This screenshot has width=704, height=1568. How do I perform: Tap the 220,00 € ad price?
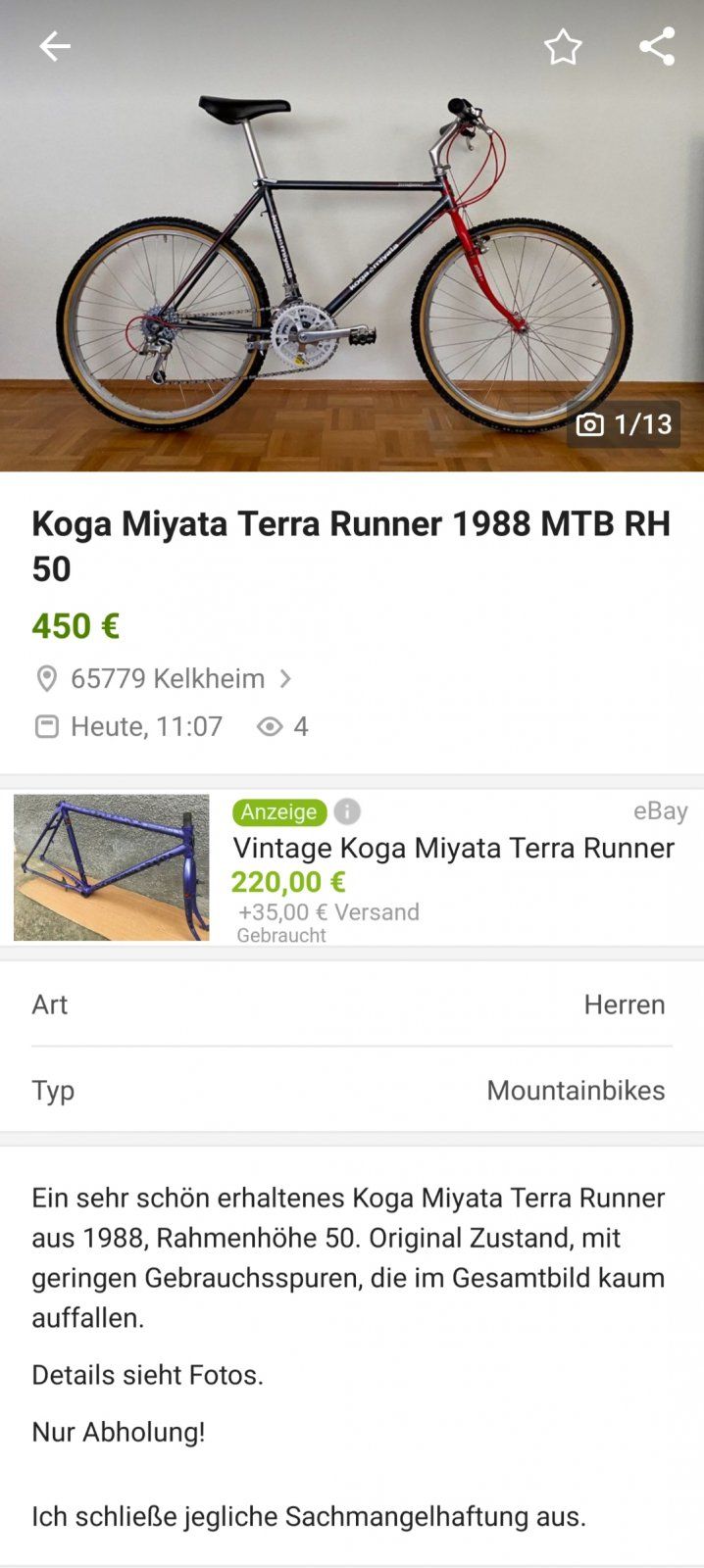coord(288,882)
